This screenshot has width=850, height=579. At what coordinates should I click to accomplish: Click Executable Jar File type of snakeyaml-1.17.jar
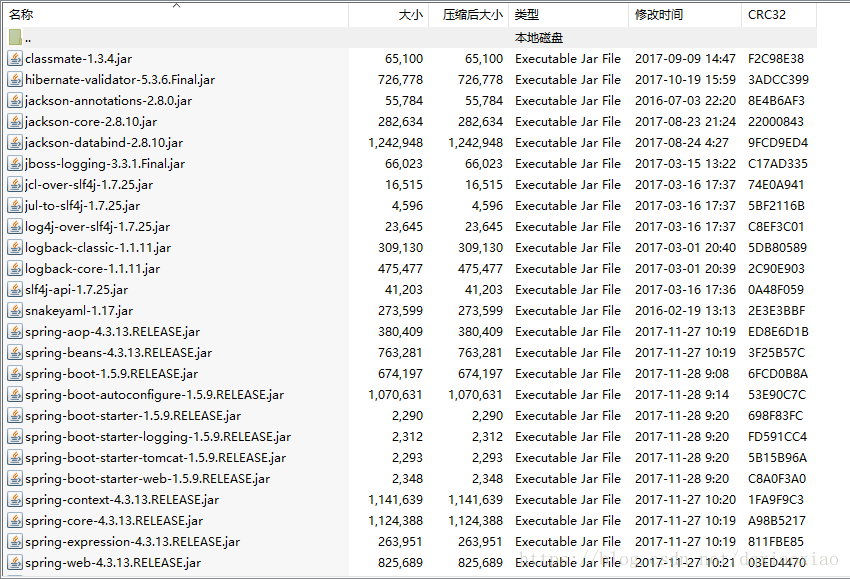[568, 311]
